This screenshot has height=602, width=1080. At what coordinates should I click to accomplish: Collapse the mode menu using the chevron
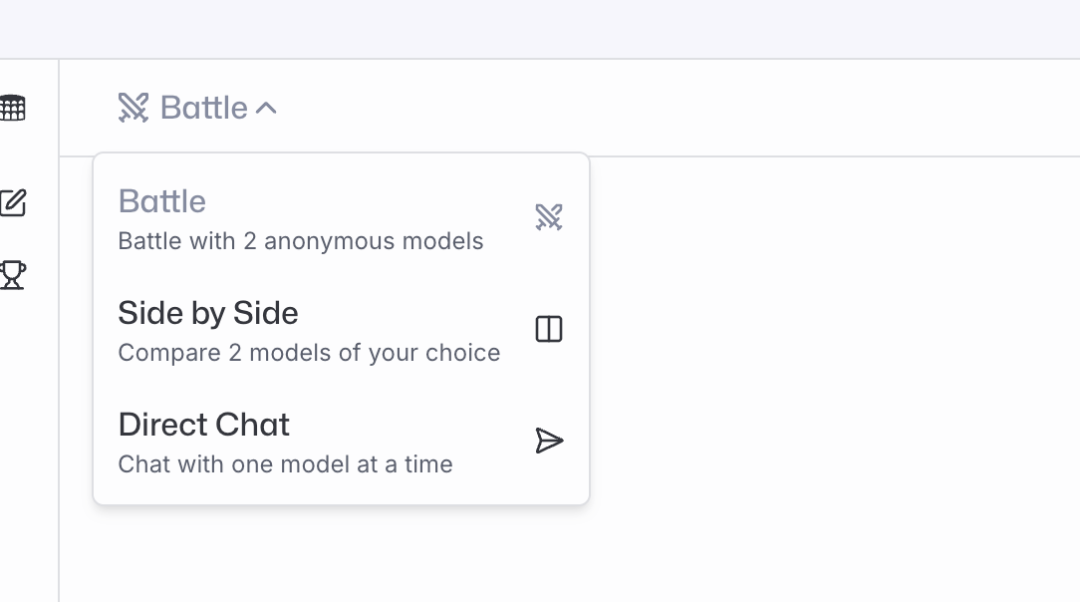(x=266, y=108)
